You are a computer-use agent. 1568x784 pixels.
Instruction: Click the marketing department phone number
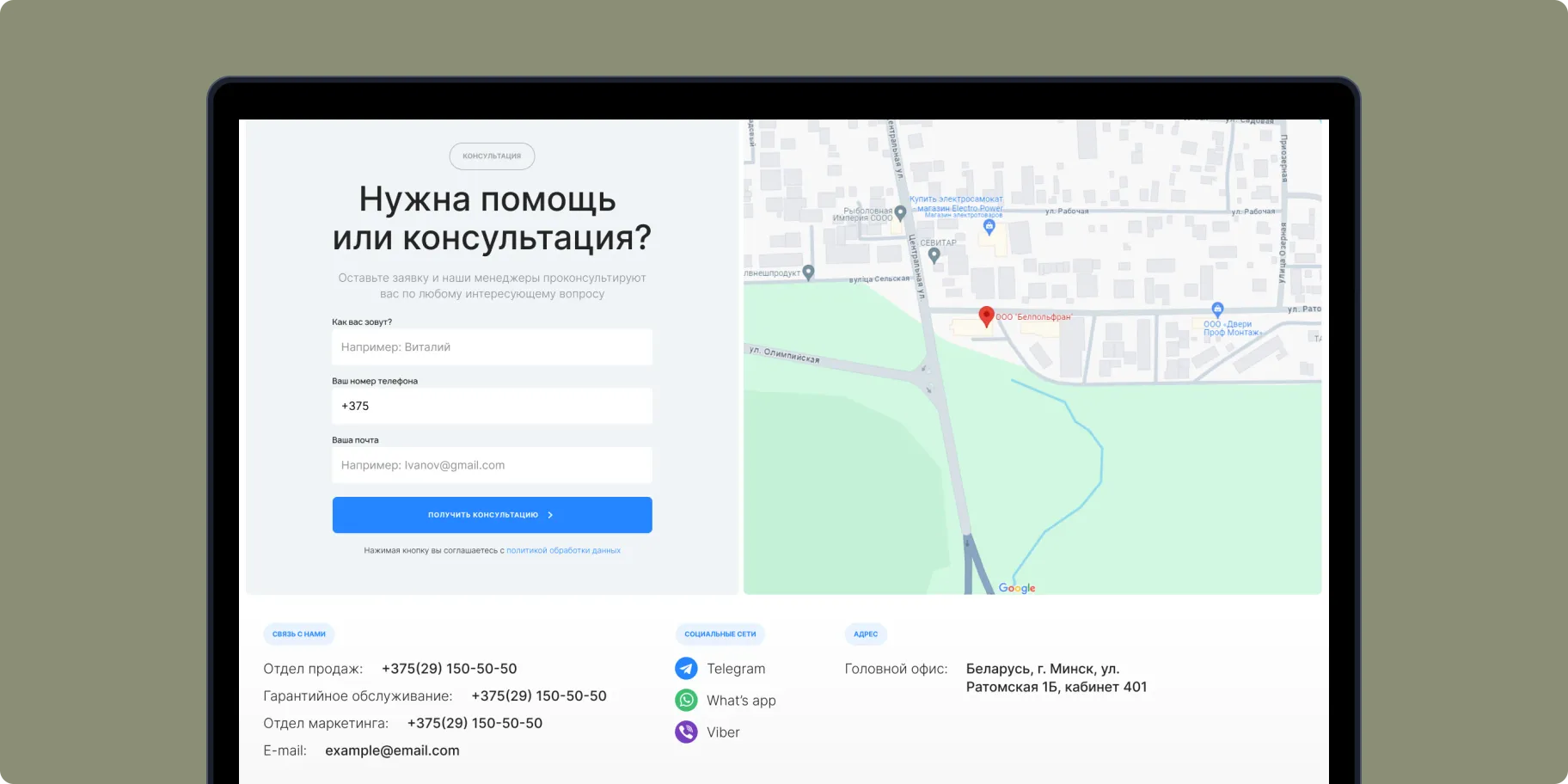click(x=475, y=724)
